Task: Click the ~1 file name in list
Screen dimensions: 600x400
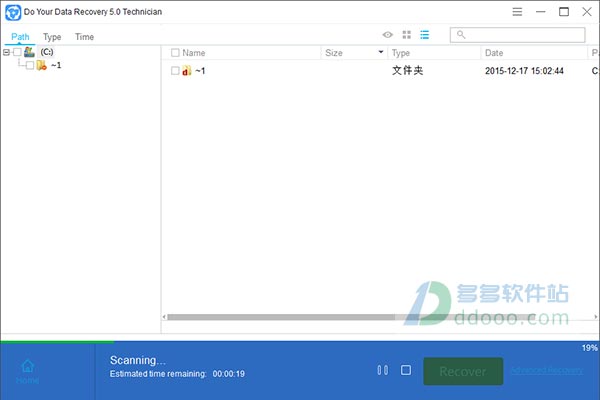Action: pos(200,71)
